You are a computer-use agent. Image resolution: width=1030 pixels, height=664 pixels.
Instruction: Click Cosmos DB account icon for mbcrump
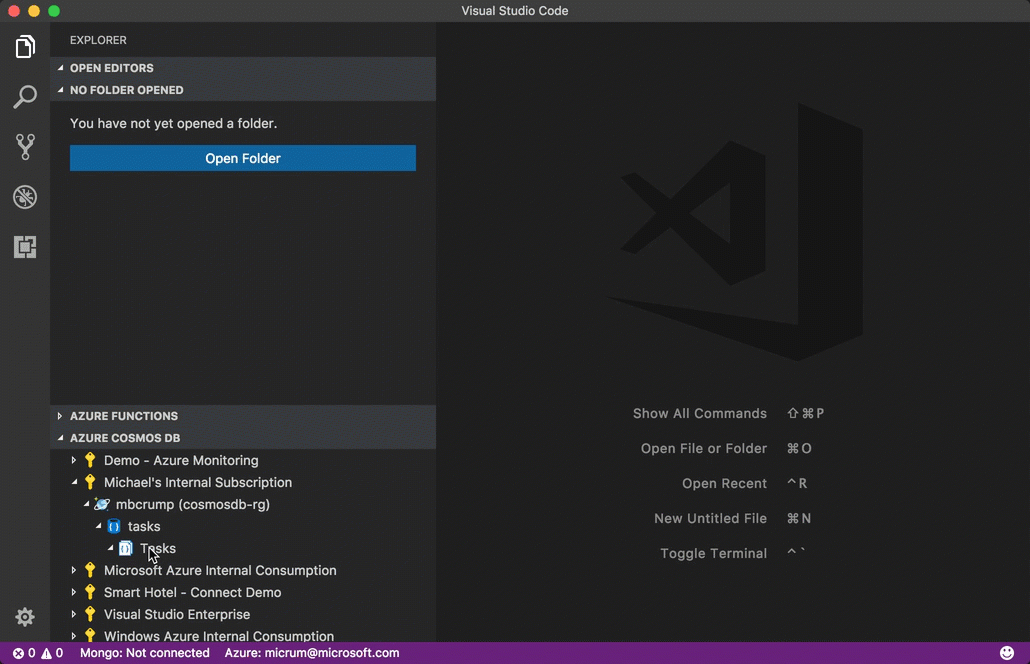click(x=102, y=504)
